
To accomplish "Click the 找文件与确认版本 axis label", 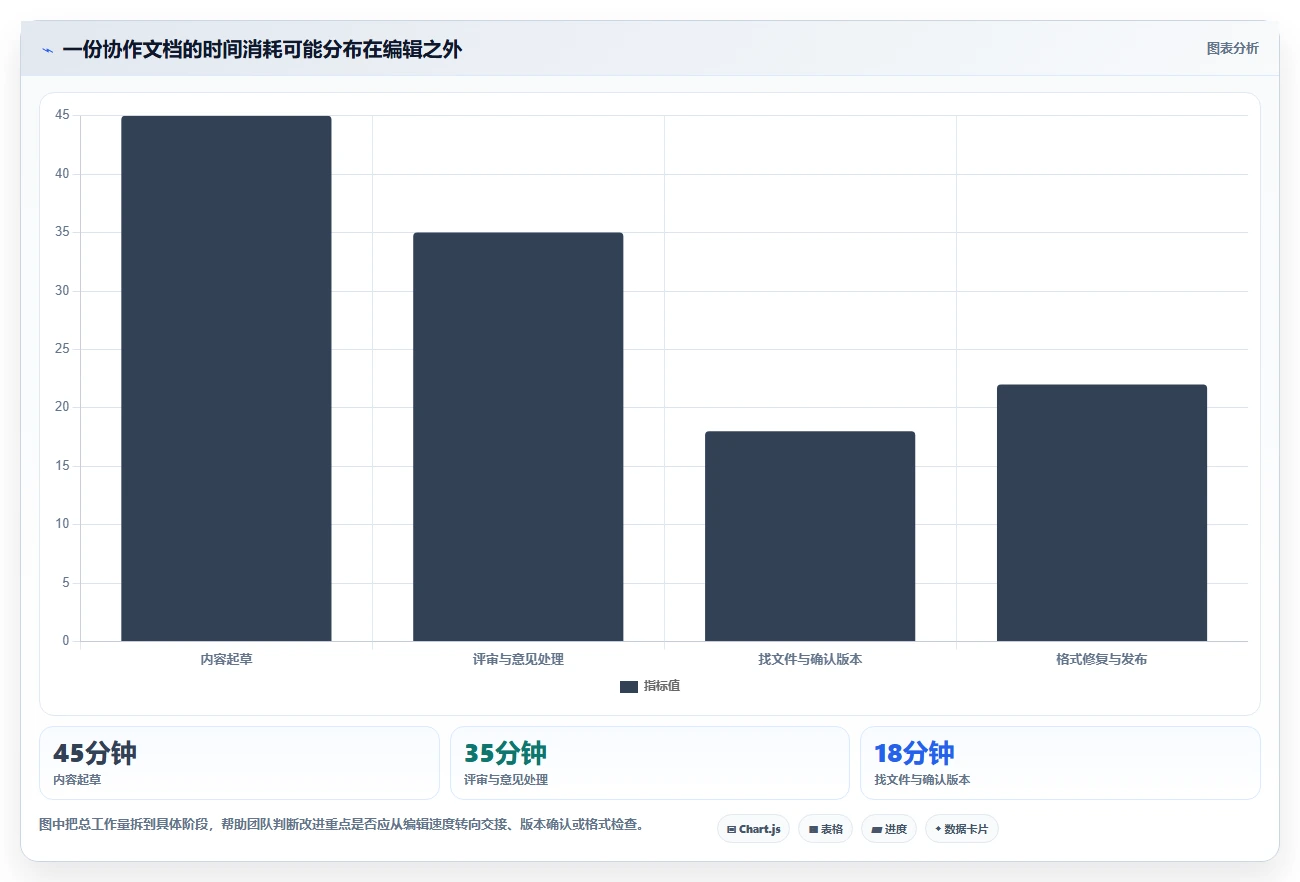I will coord(810,659).
